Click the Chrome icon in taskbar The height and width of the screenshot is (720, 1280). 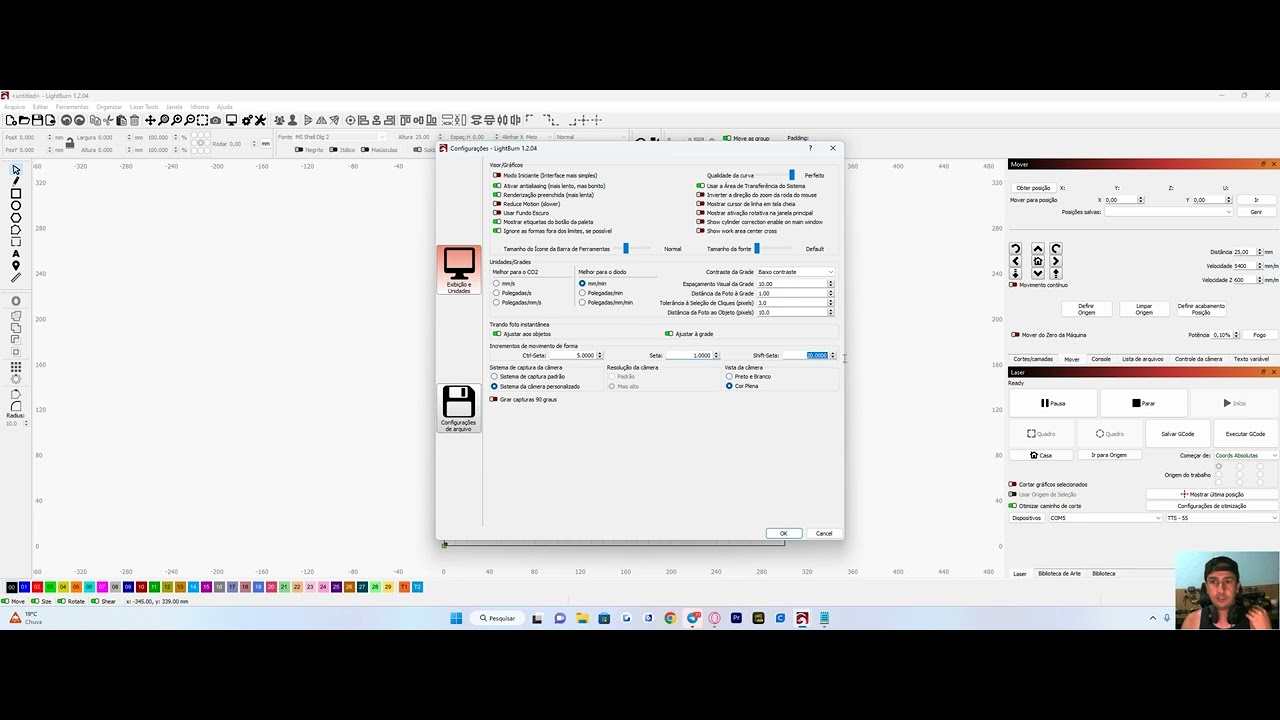tap(670, 618)
